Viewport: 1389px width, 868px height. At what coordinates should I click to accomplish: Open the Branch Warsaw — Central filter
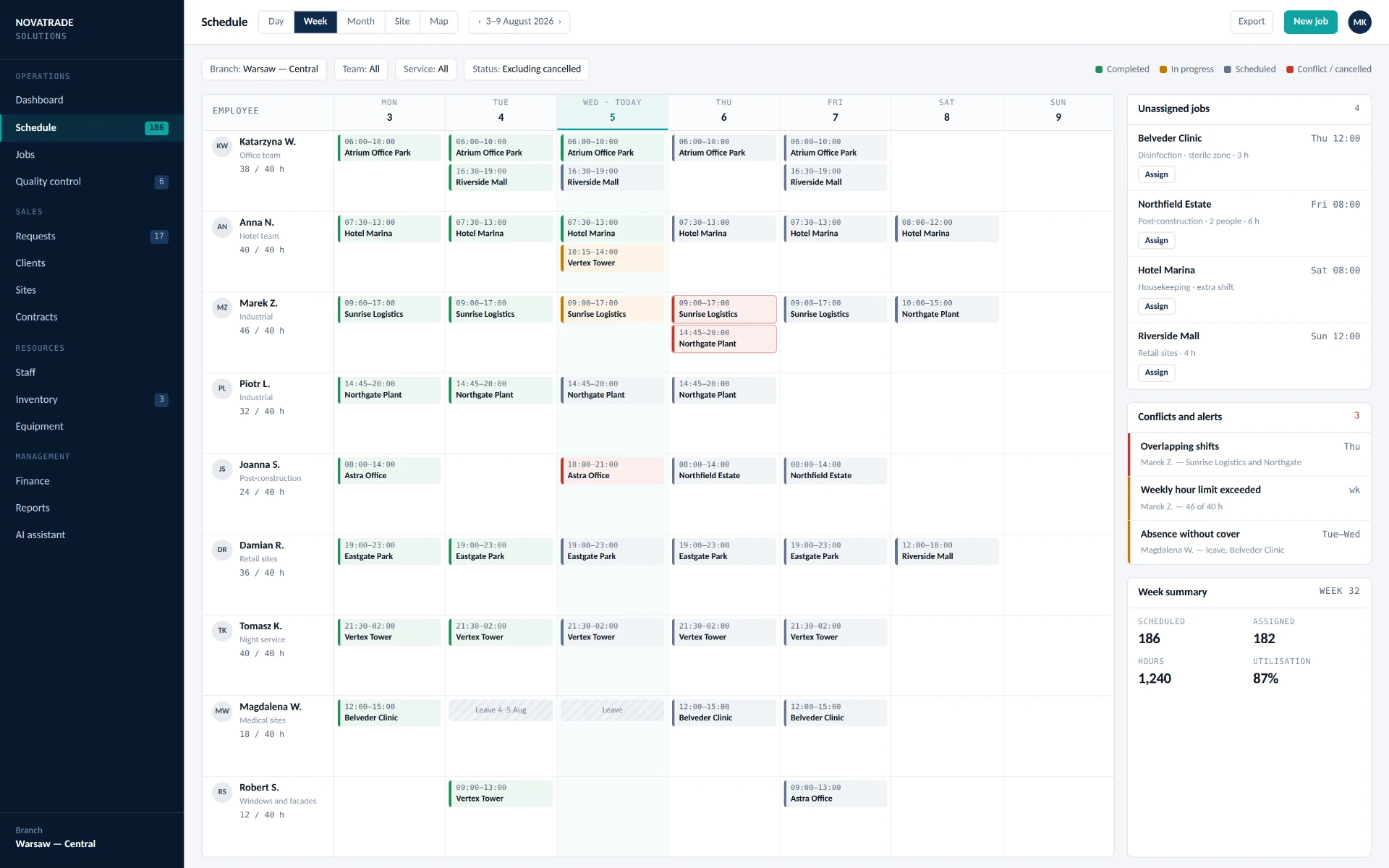[264, 69]
